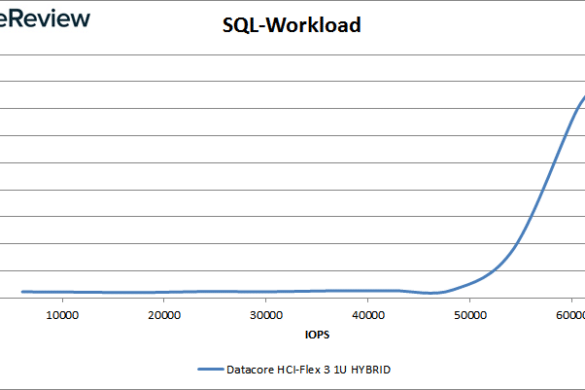Viewport: 585px width, 390px height.
Task: Click the blue legend line marker
Action: tap(210, 369)
